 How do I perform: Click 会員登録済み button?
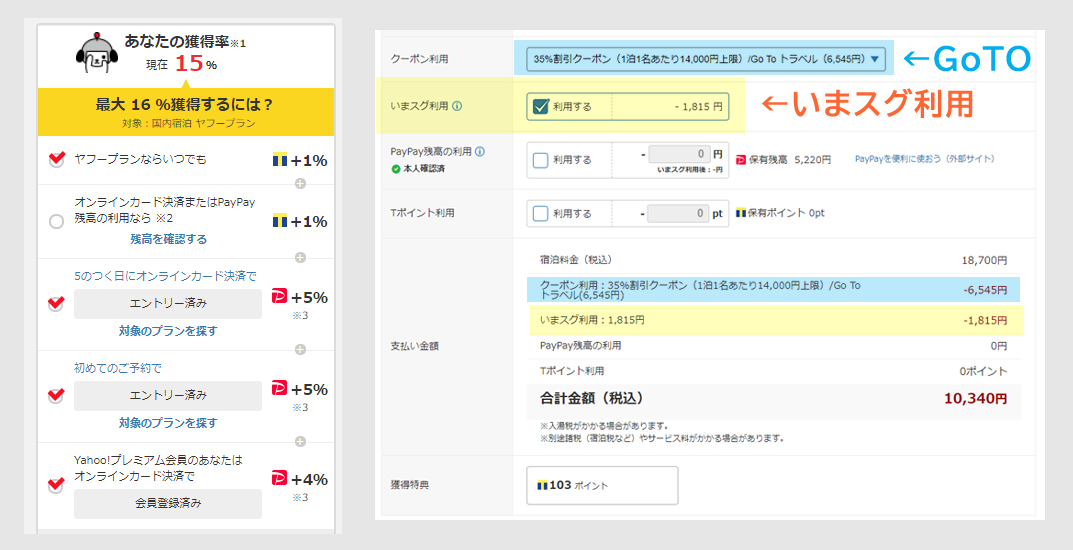tap(168, 503)
